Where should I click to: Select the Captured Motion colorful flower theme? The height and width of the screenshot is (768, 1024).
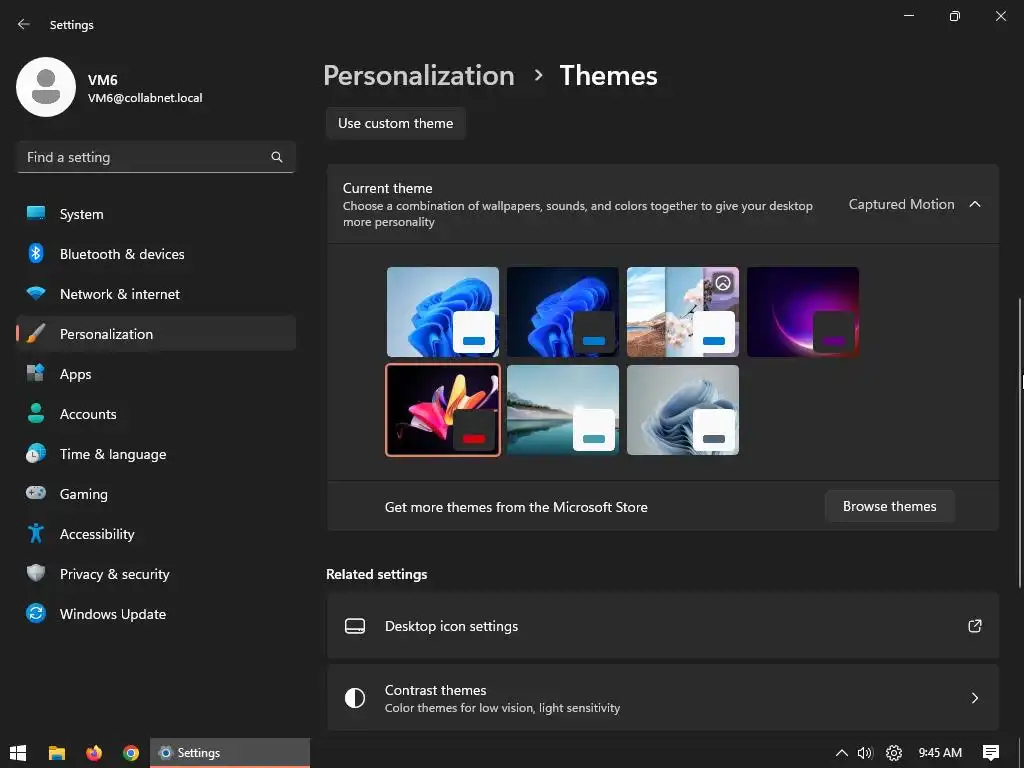(x=443, y=409)
